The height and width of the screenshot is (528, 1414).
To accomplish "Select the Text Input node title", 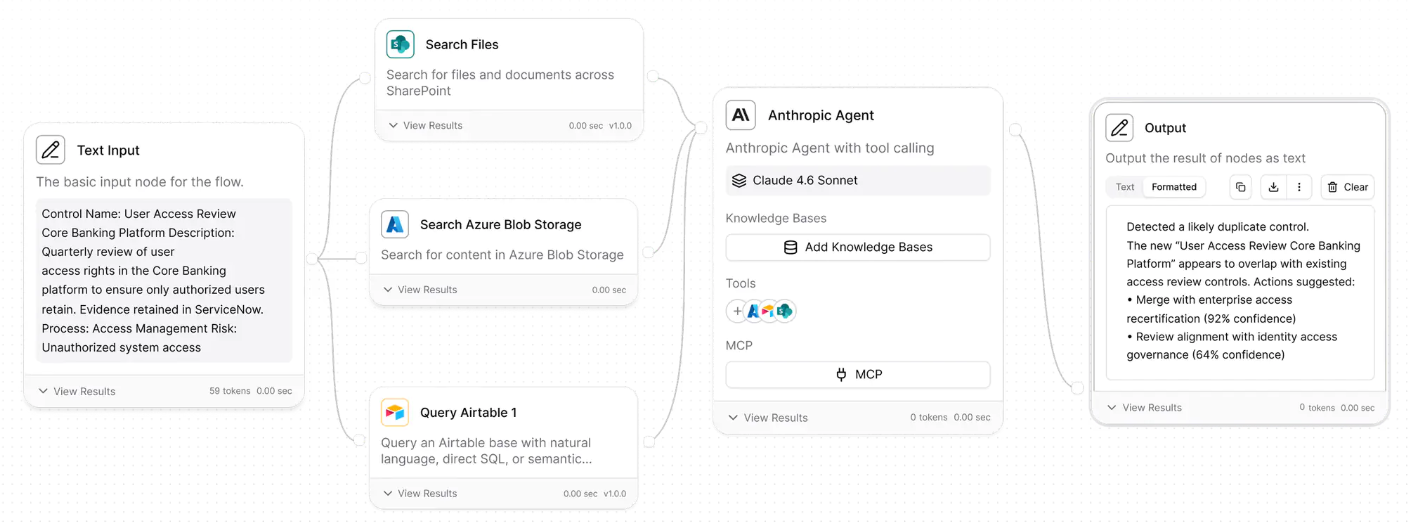I will (108, 150).
